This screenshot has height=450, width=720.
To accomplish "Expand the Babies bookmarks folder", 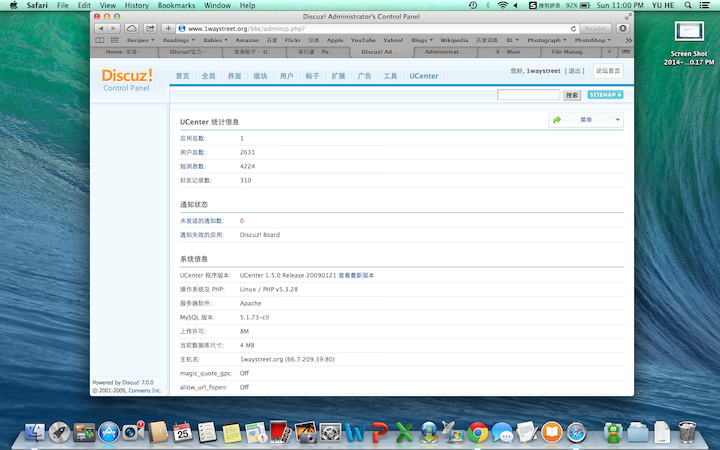I will point(216,40).
